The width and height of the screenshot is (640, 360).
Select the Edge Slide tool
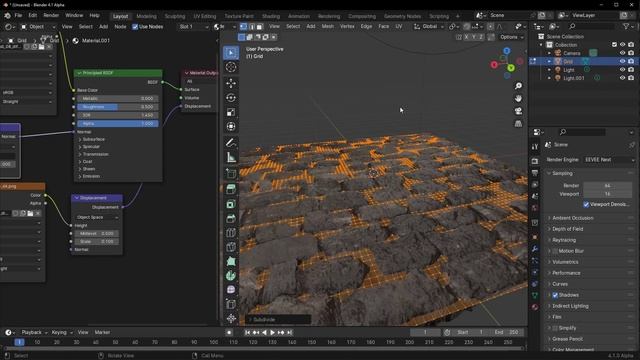point(231,304)
